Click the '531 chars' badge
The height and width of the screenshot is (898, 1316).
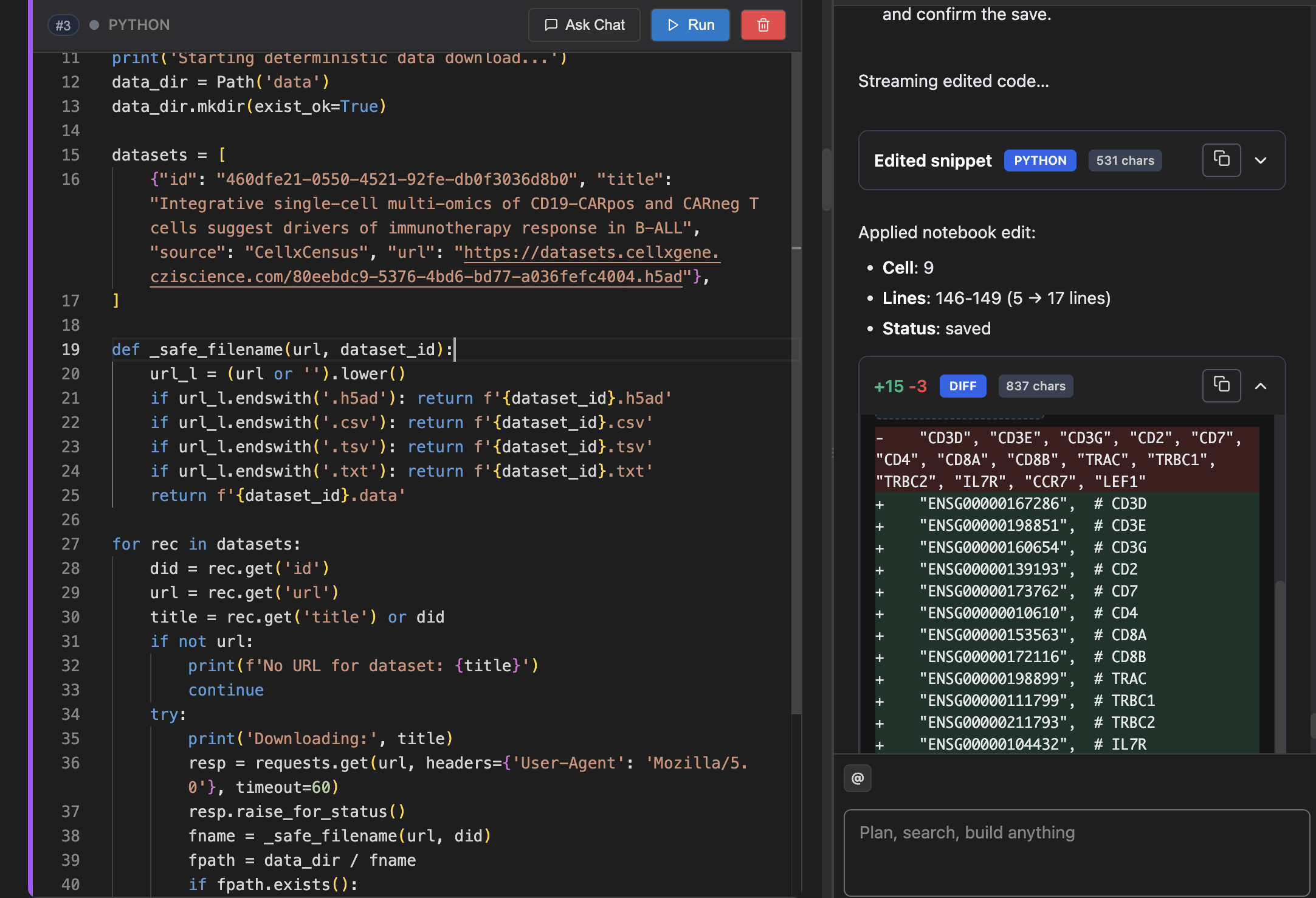[1125, 161]
